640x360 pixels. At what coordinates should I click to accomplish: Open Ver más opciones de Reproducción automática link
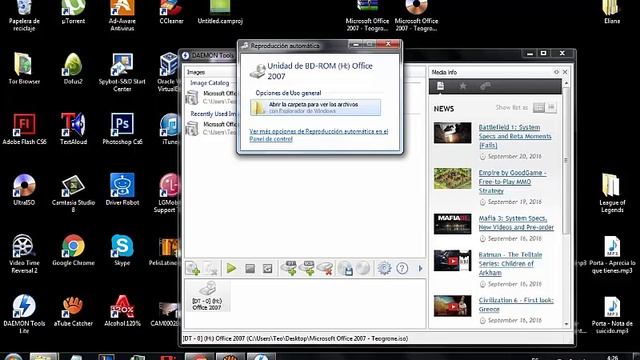(318, 135)
